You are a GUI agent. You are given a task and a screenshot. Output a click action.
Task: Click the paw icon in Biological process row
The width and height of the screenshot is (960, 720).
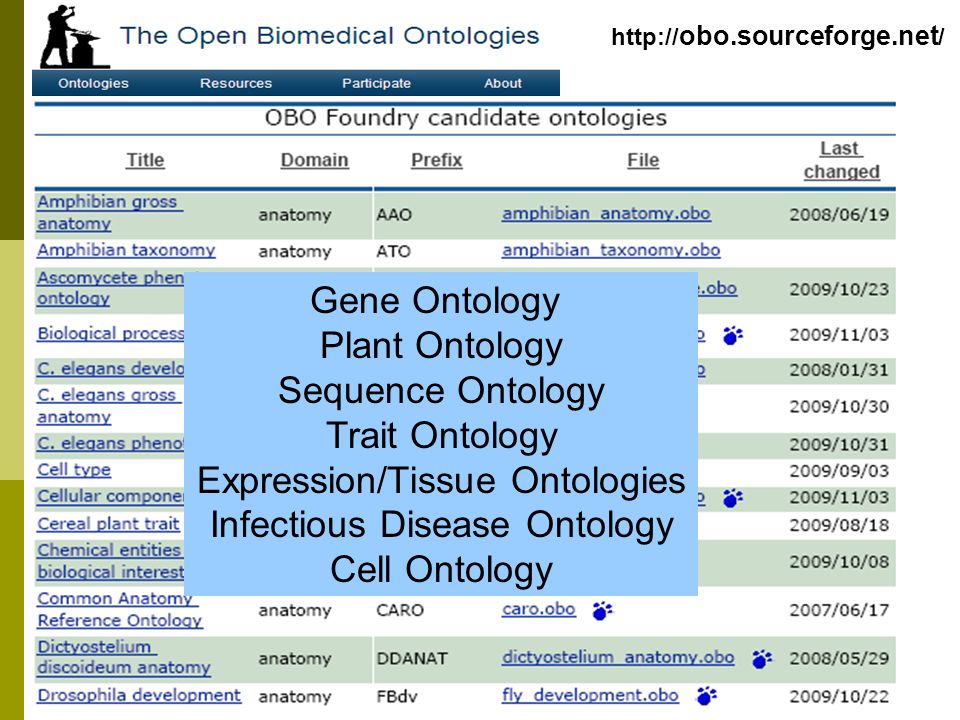coord(733,335)
